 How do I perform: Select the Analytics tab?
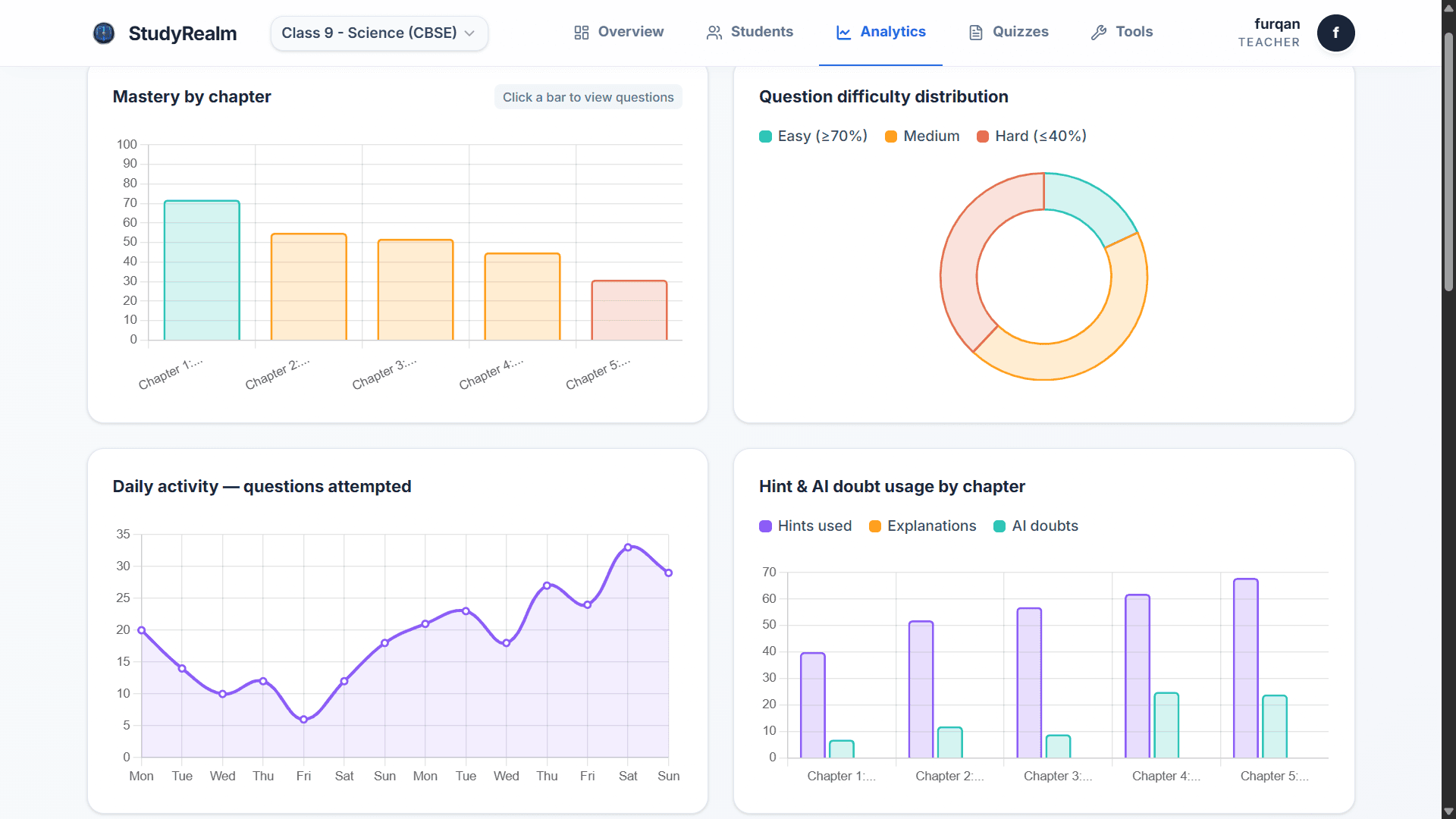coord(880,32)
